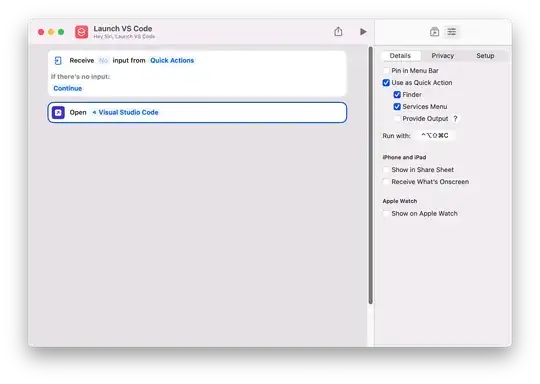The width and height of the screenshot is (540, 384).
Task: Uncheck Use as Quick Action
Action: [x=386, y=83]
